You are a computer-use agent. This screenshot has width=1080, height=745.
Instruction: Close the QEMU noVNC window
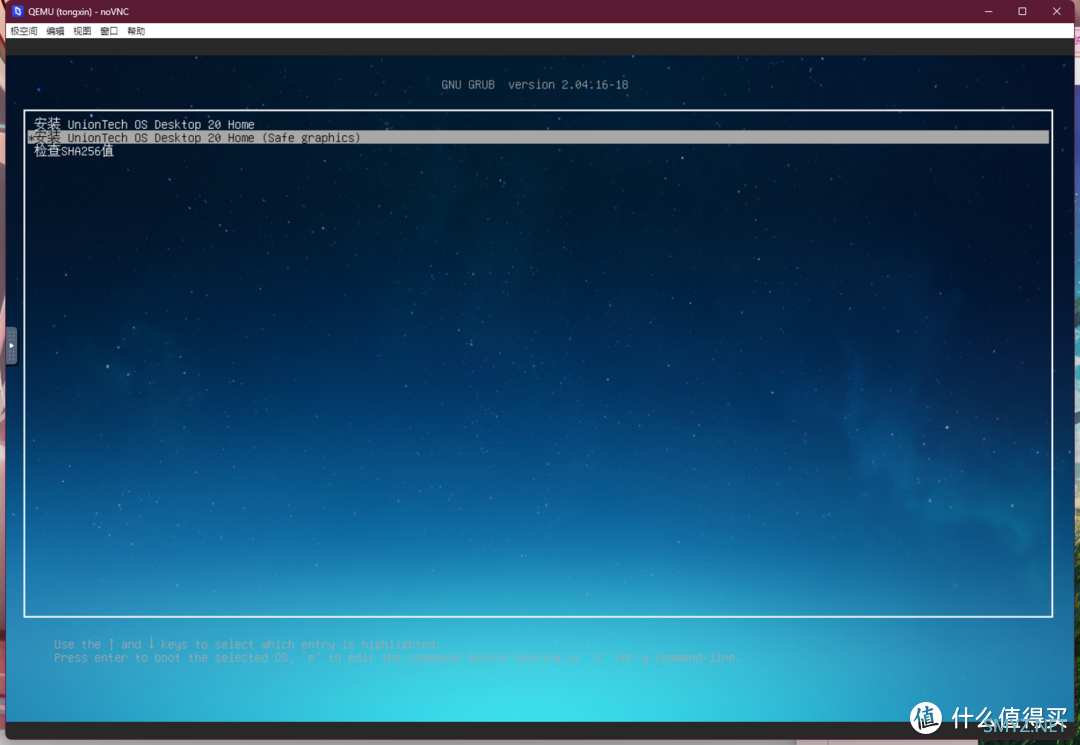pos(1057,11)
